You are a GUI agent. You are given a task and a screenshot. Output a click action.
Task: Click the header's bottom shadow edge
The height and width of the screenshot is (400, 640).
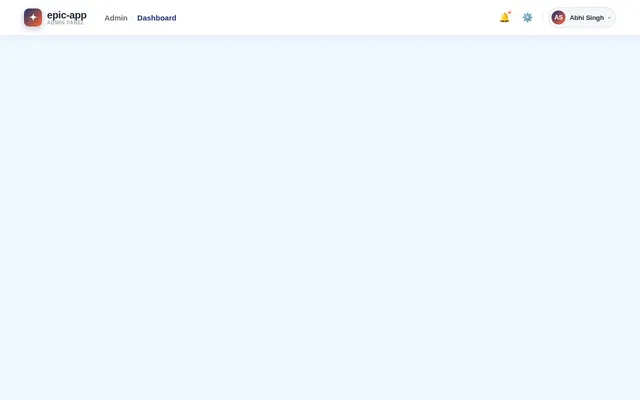(320, 35)
